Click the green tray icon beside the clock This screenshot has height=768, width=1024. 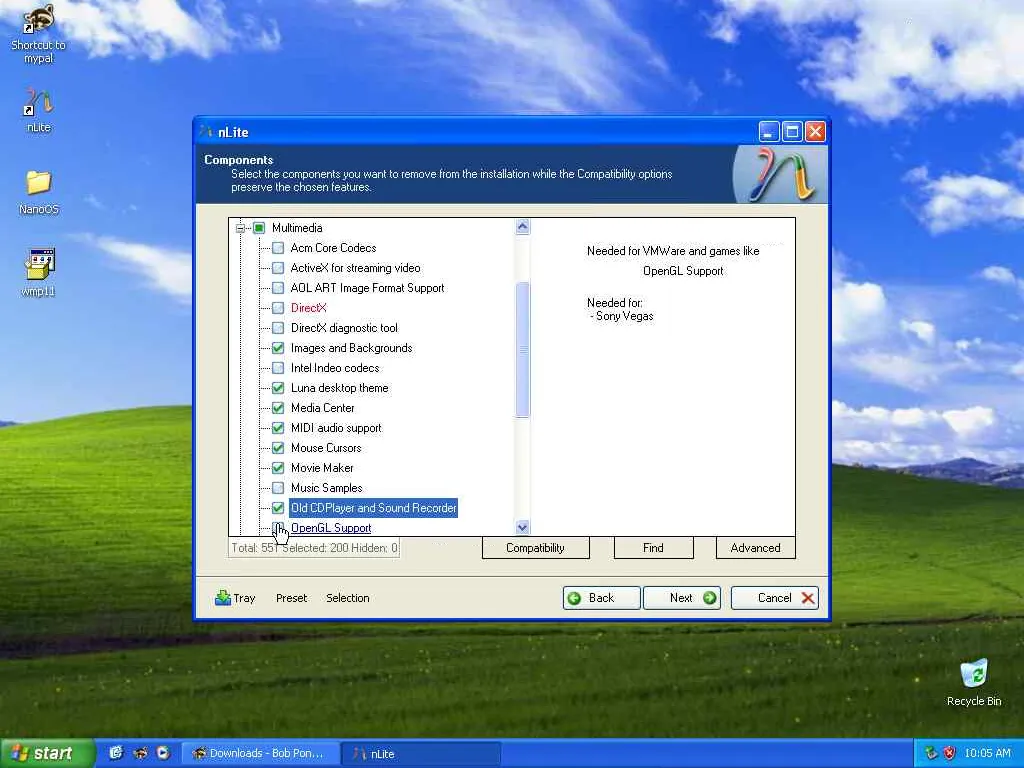point(931,753)
